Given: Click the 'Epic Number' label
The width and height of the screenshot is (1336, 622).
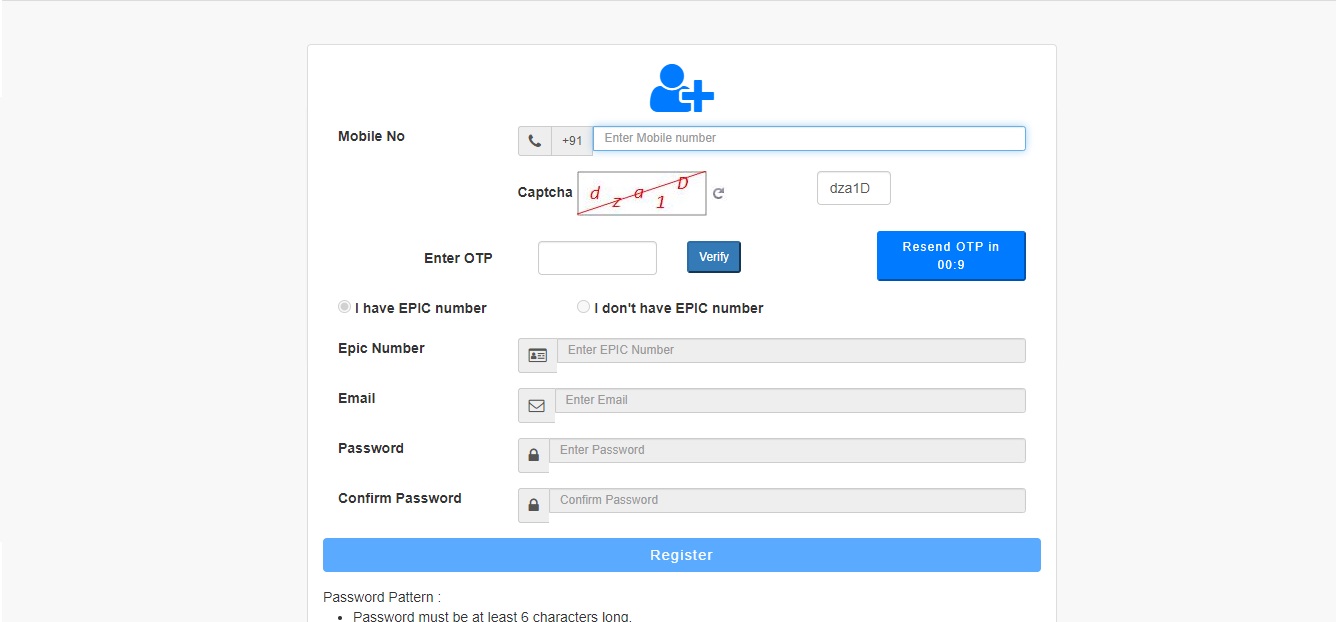Looking at the screenshot, I should (381, 348).
